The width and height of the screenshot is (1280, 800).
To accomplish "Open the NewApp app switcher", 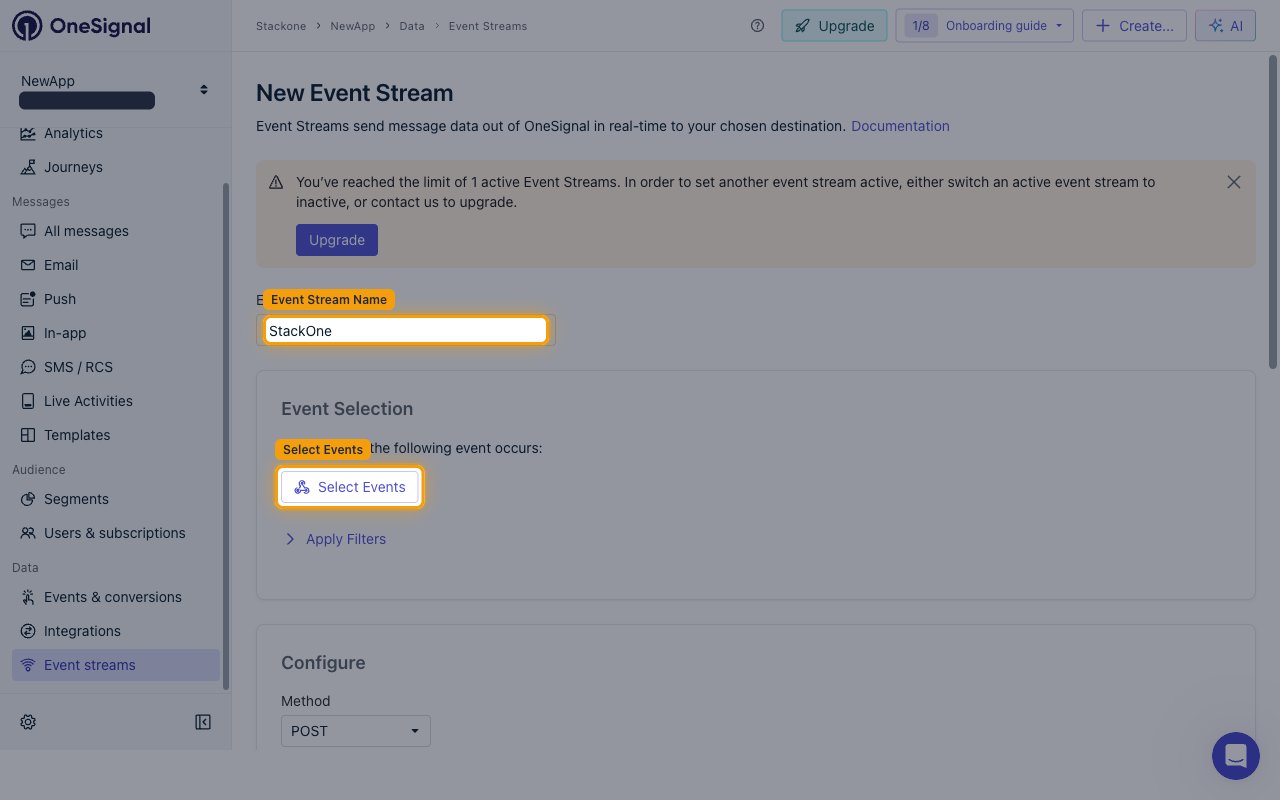I will (116, 90).
